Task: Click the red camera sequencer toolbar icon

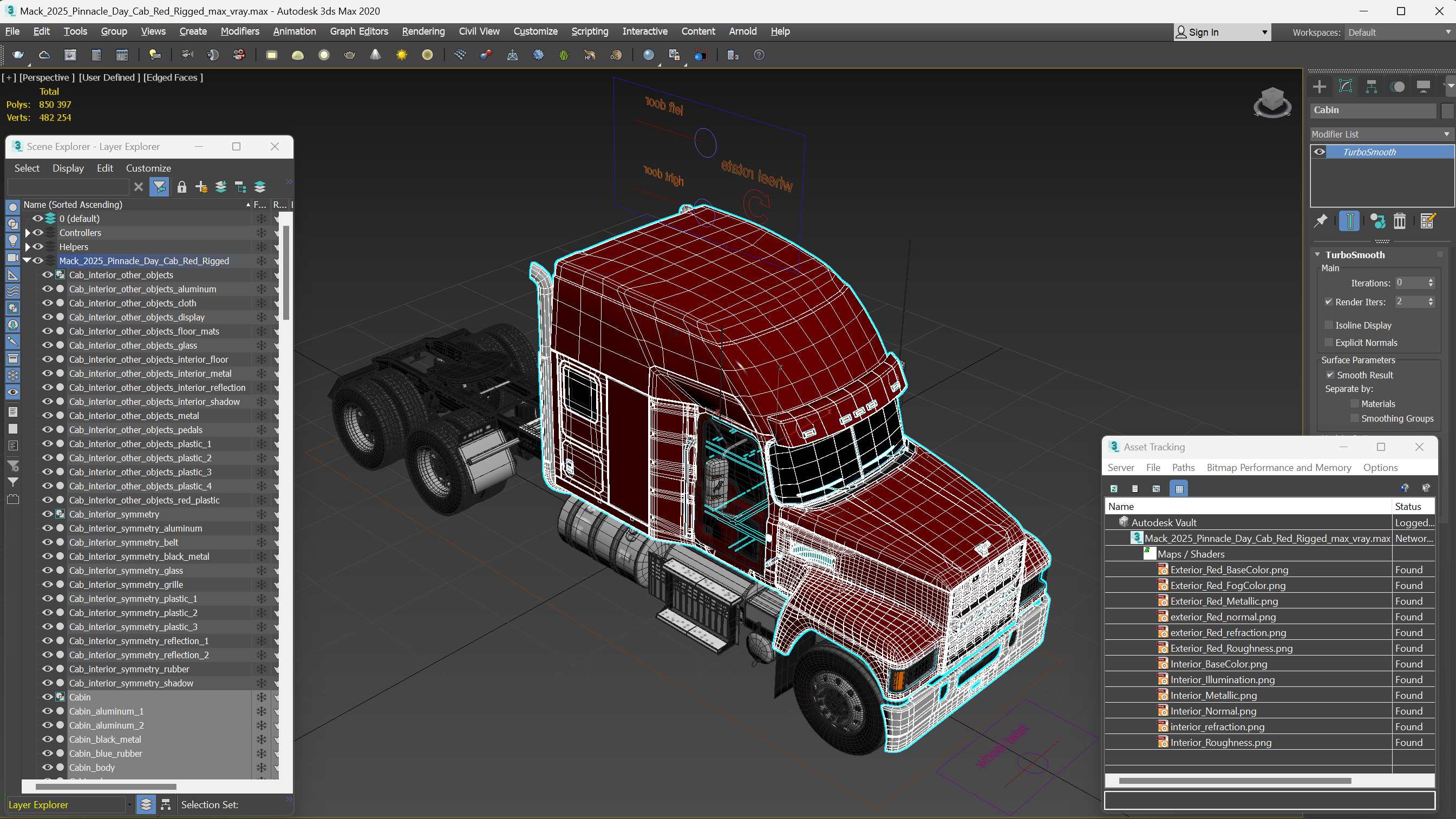Action: click(x=239, y=55)
